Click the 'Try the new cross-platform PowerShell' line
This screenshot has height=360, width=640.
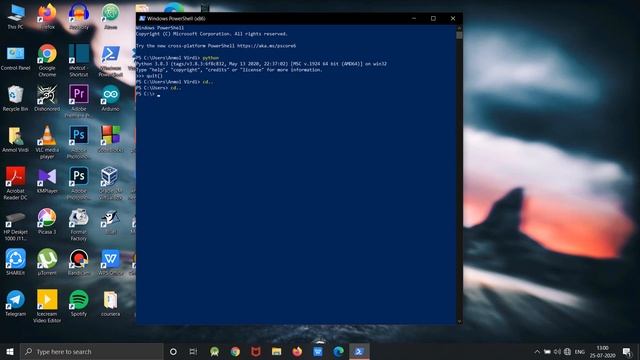tap(216, 46)
